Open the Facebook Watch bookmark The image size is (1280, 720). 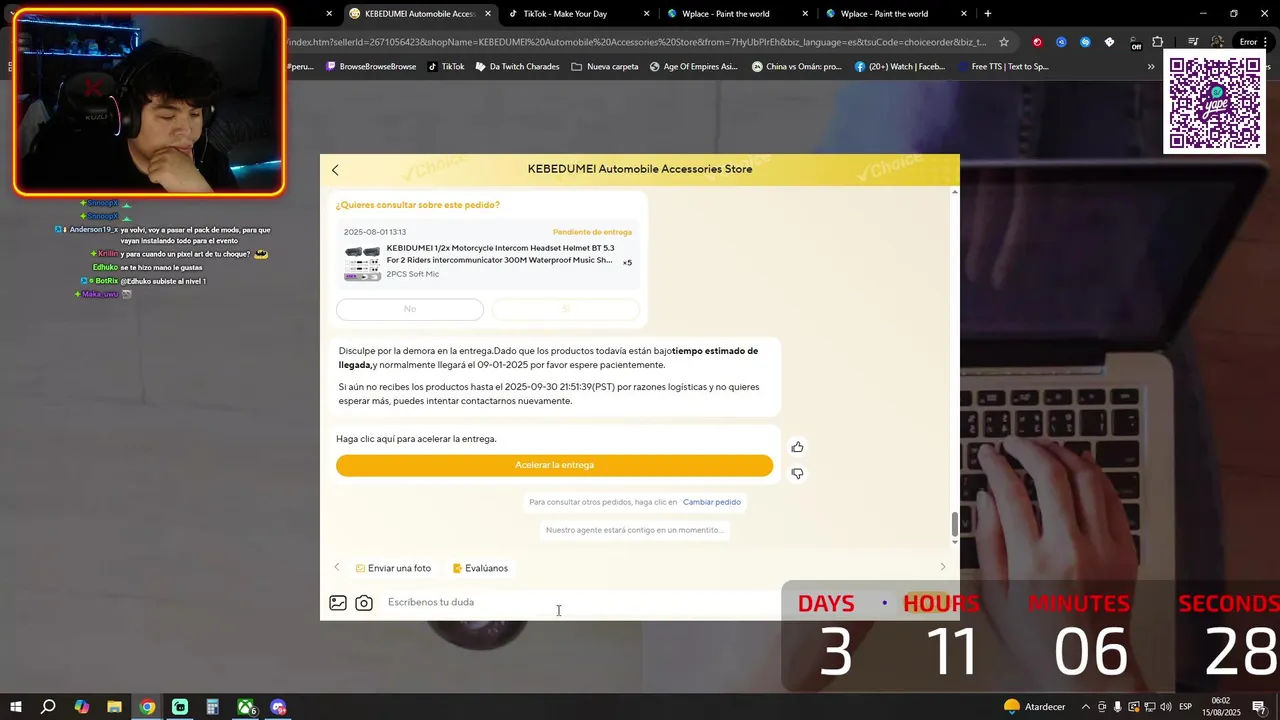900,67
